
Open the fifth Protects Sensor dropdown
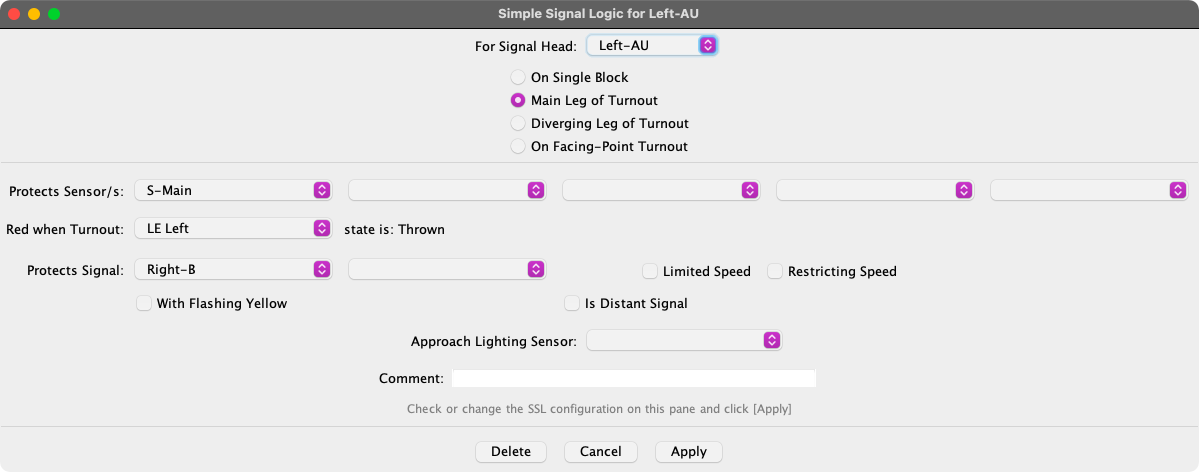pyautogui.click(x=1089, y=190)
